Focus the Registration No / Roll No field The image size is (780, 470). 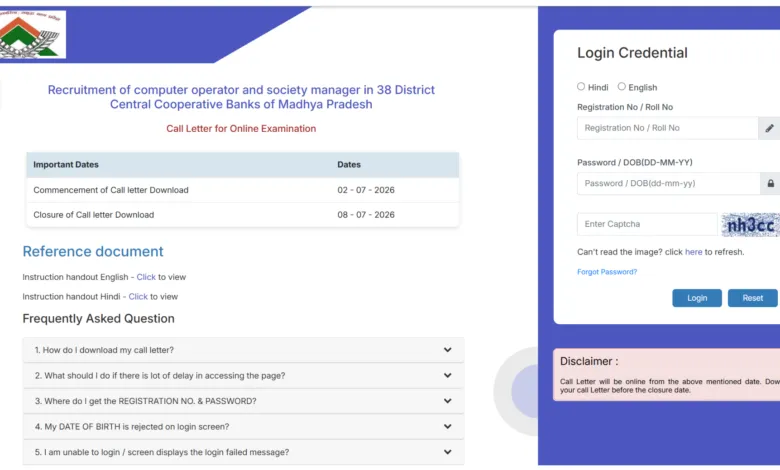[x=668, y=128]
